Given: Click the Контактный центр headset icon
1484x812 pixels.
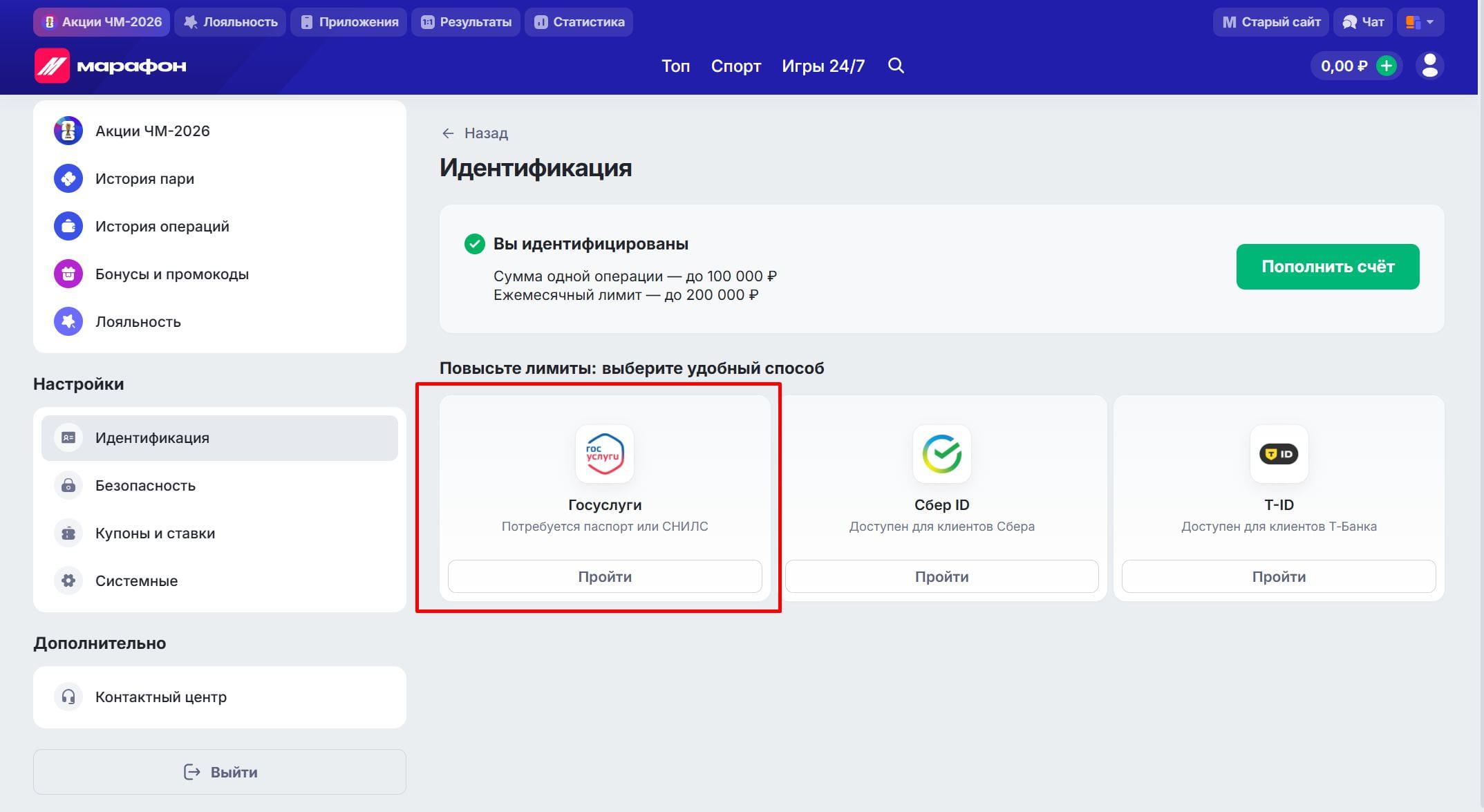Looking at the screenshot, I should [x=68, y=697].
